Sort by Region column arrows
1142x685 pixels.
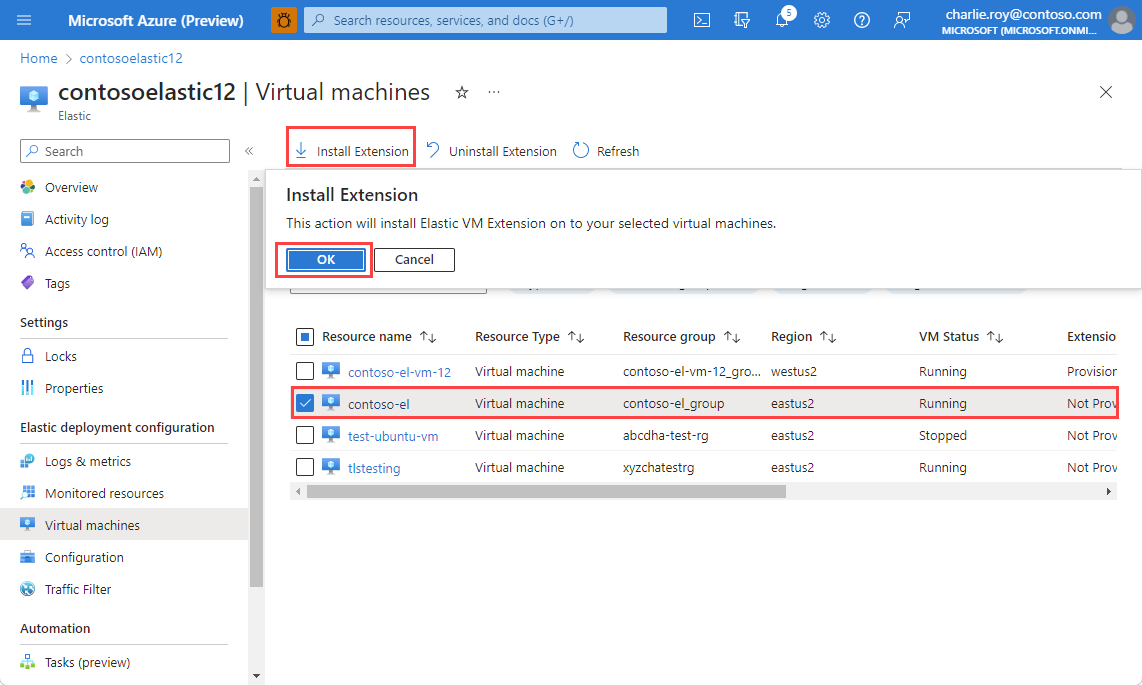click(x=828, y=337)
